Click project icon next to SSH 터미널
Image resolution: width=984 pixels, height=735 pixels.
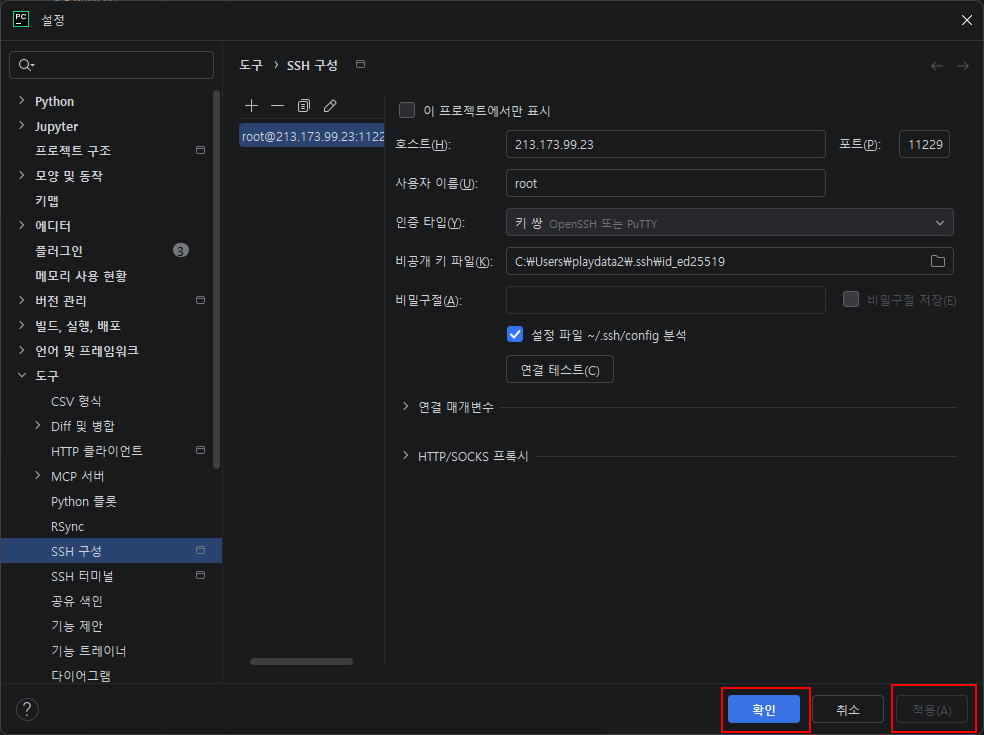pyautogui.click(x=200, y=575)
